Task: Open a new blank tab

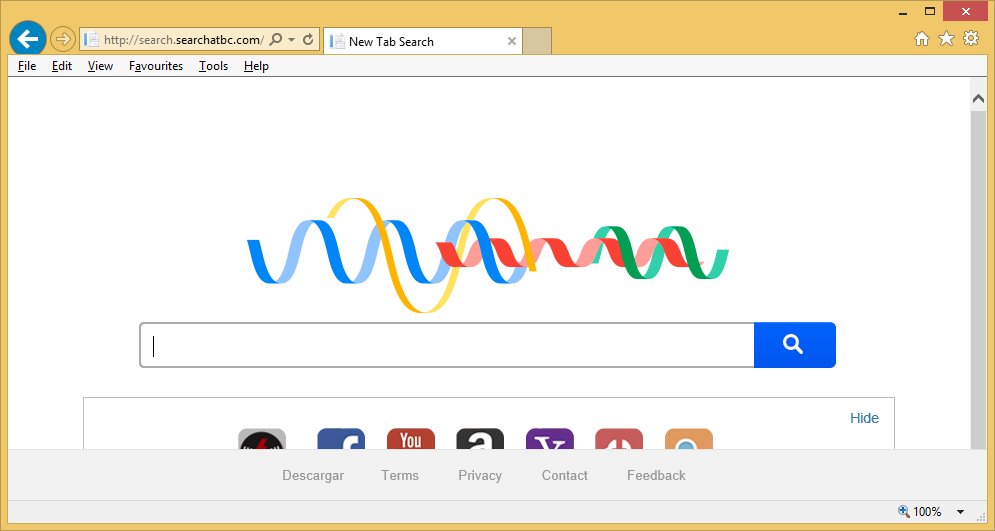Action: click(x=537, y=41)
